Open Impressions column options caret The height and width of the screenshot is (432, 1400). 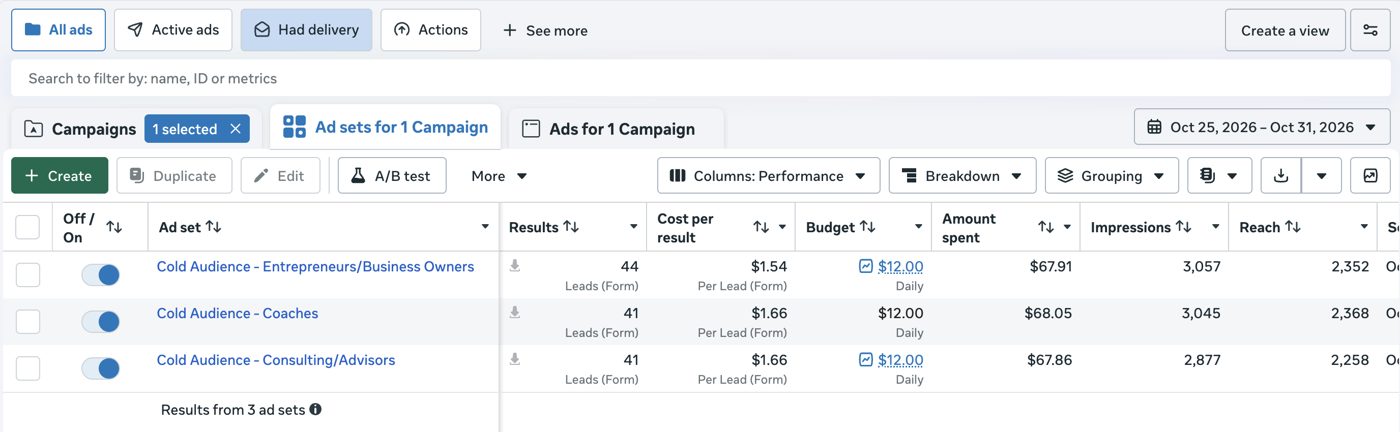coord(1215,227)
